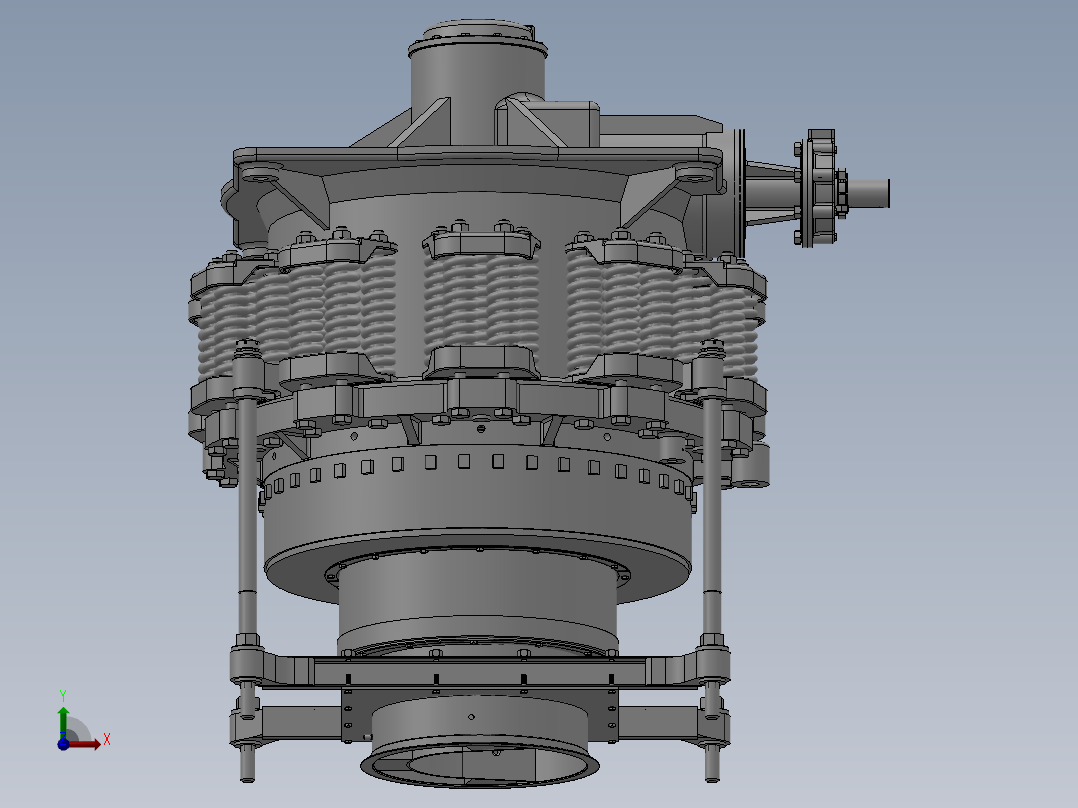
Task: Click the red X axis of the orientation triad
Action: click(84, 744)
